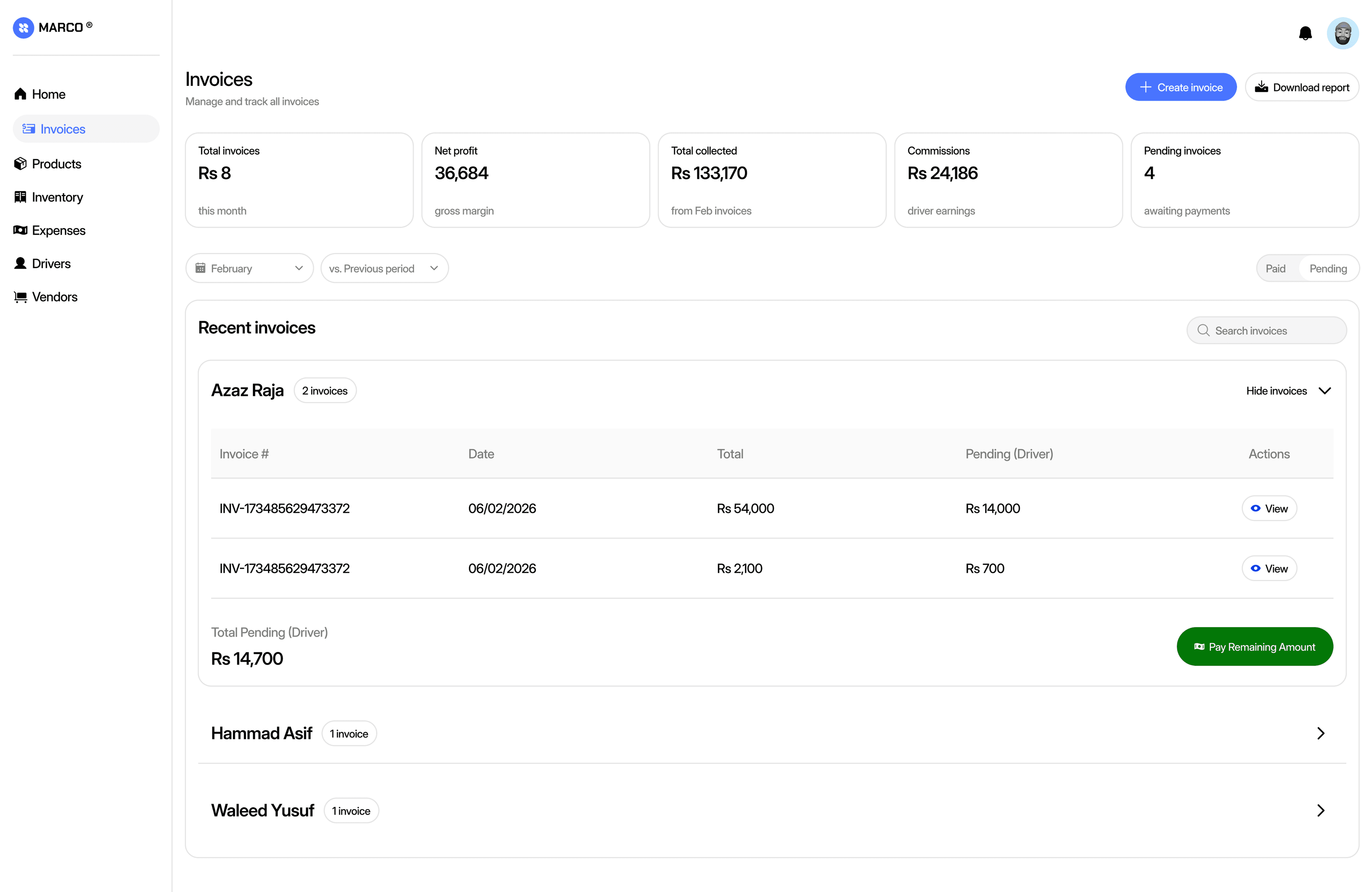Expand Hammad Asif invoice group

(1321, 733)
